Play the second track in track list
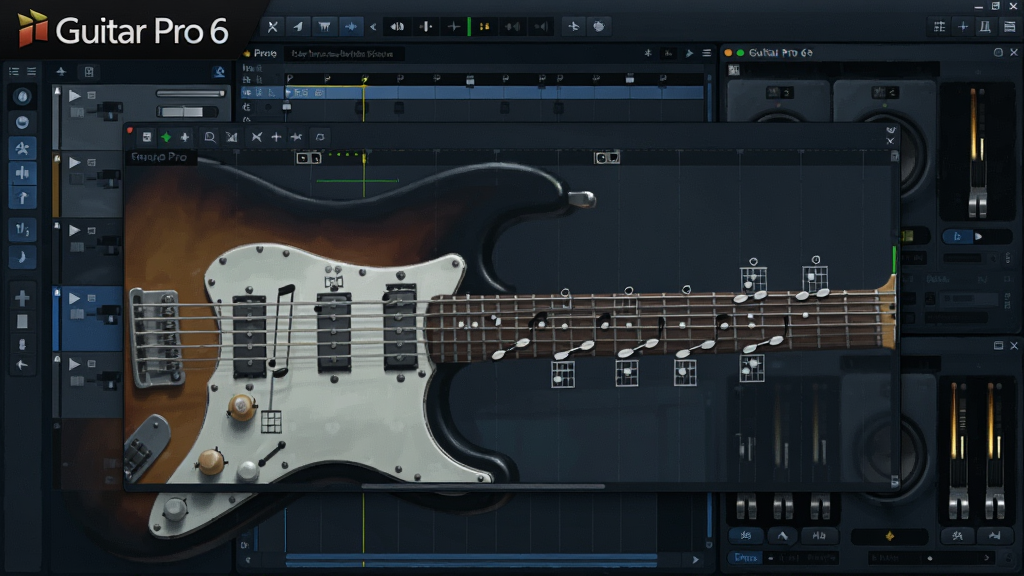 (x=74, y=162)
